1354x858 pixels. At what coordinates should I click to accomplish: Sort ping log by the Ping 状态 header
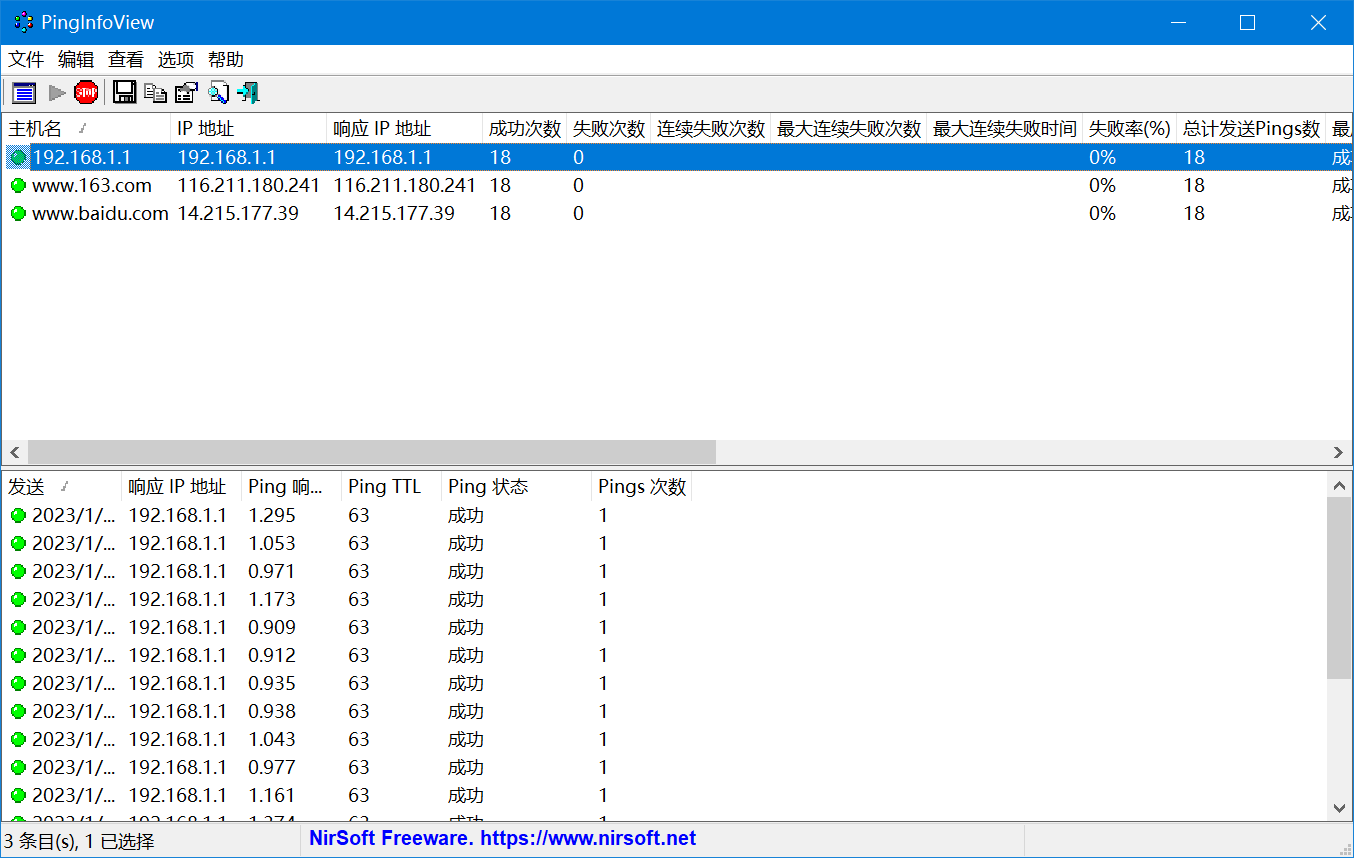click(x=517, y=487)
